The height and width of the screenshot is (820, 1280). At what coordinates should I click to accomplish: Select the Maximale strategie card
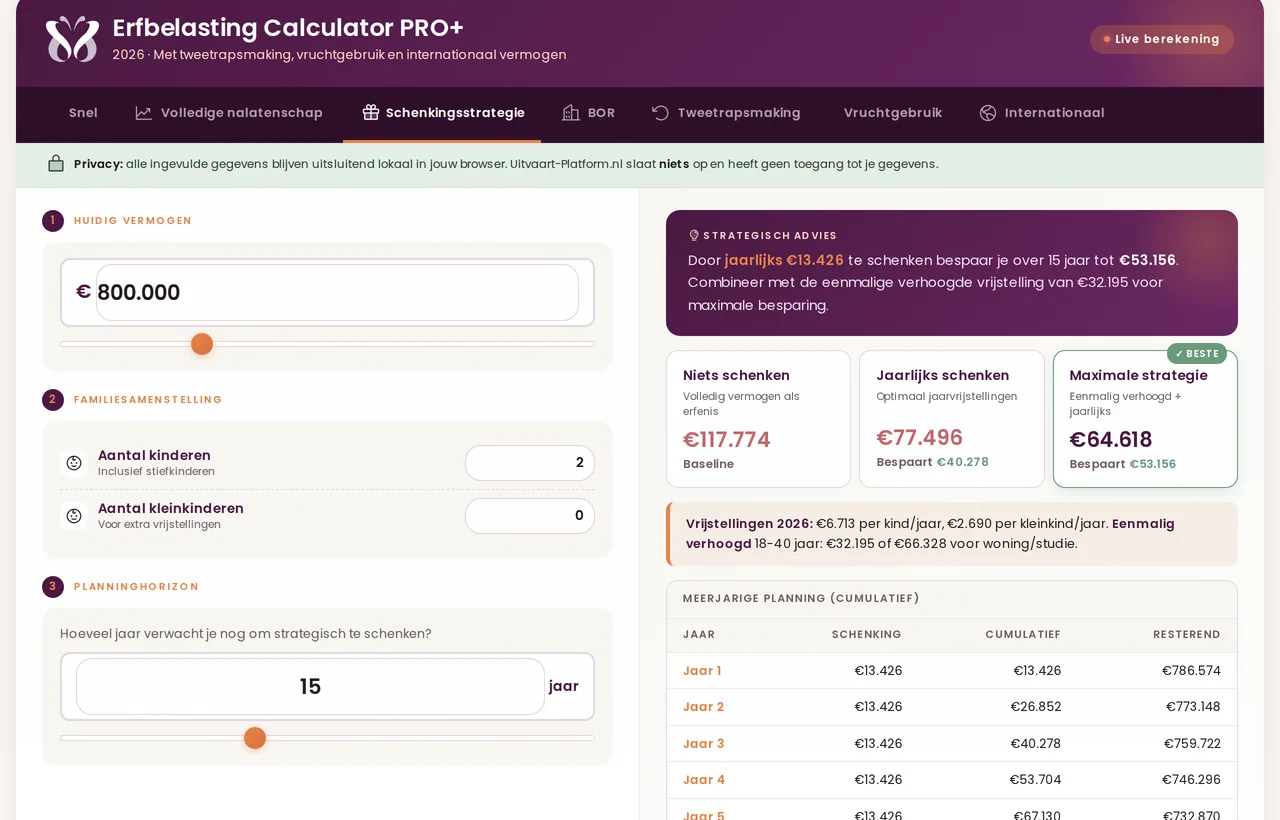[1145, 419]
